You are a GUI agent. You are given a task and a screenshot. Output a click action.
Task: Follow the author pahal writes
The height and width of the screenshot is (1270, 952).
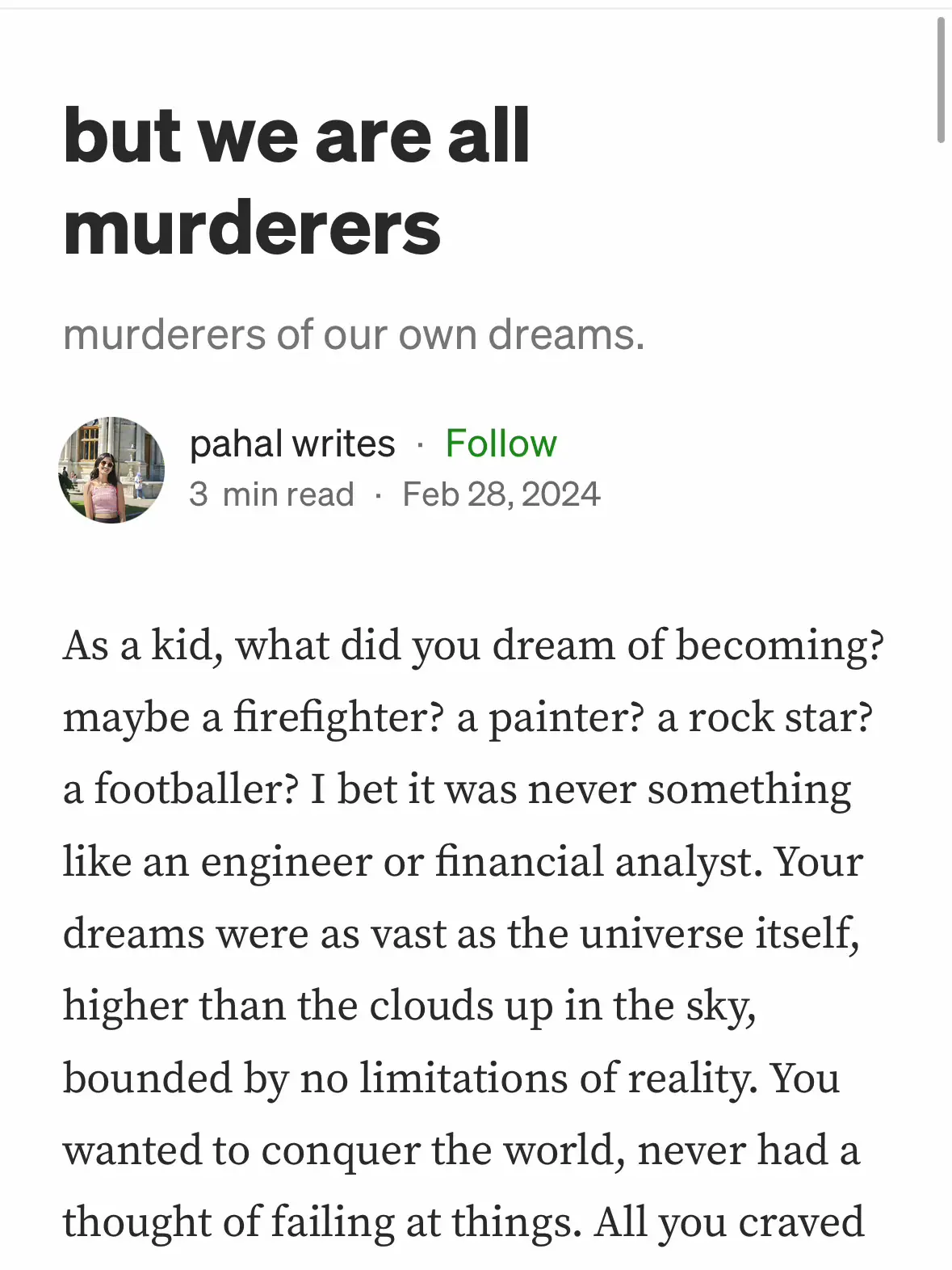[501, 444]
